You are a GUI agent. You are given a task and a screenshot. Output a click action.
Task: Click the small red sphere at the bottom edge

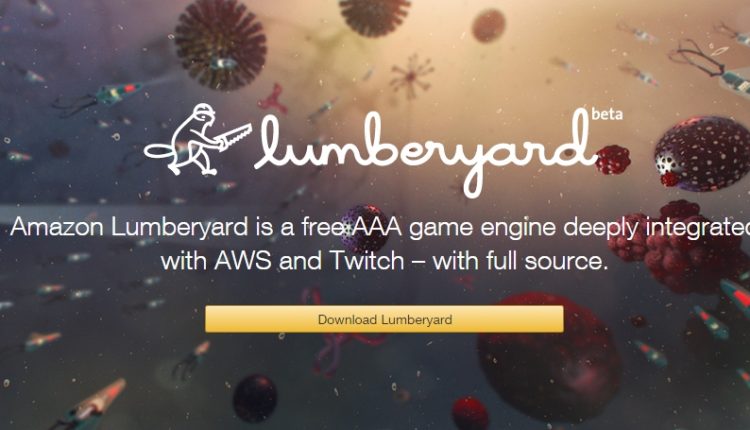470,413
